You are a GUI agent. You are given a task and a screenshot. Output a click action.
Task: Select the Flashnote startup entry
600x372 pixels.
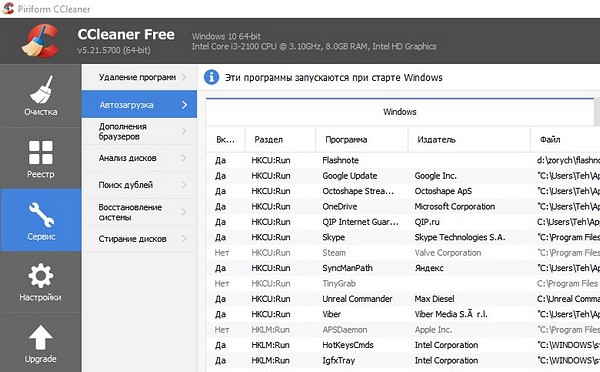(403, 160)
